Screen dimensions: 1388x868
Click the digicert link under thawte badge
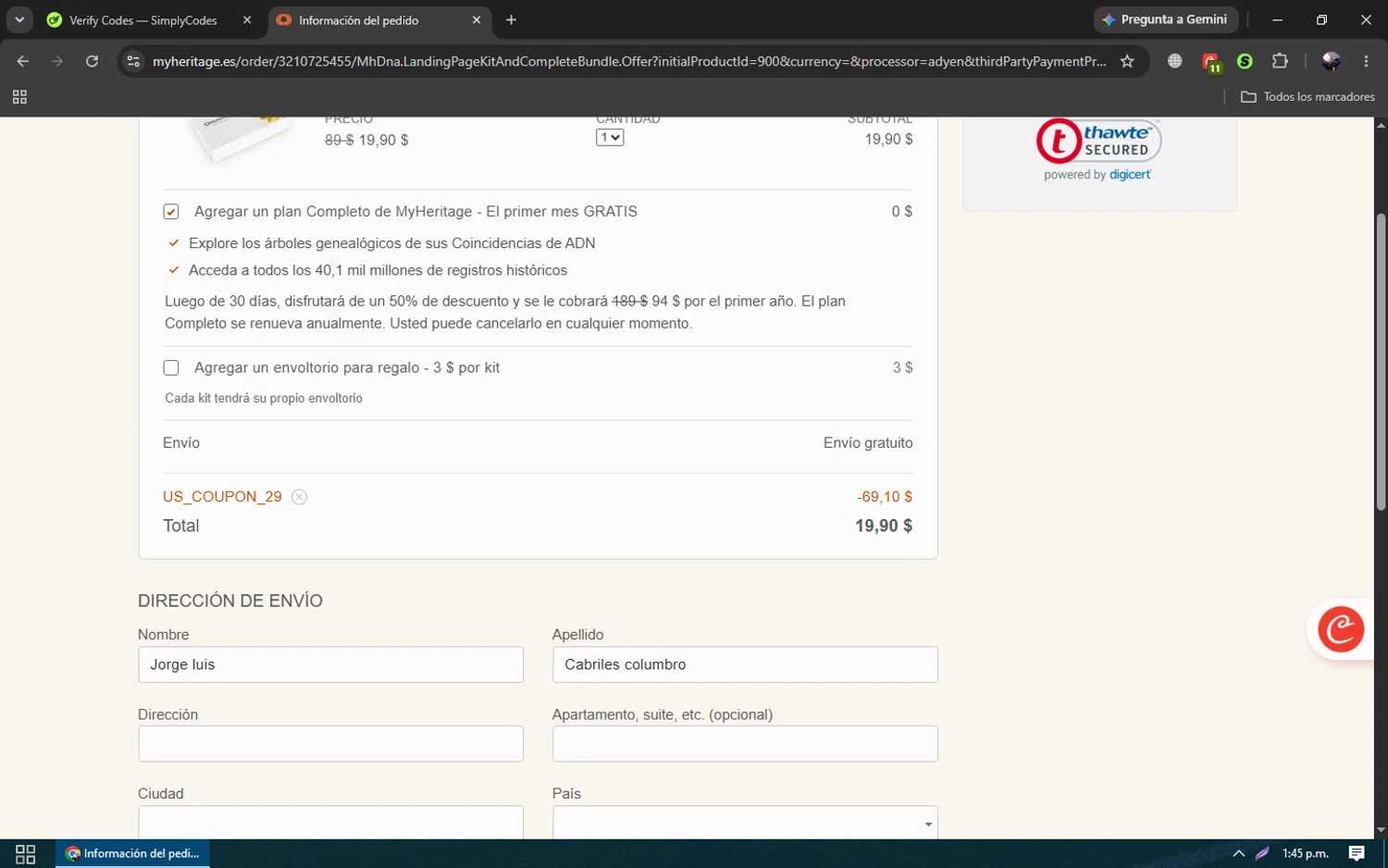click(x=1130, y=175)
